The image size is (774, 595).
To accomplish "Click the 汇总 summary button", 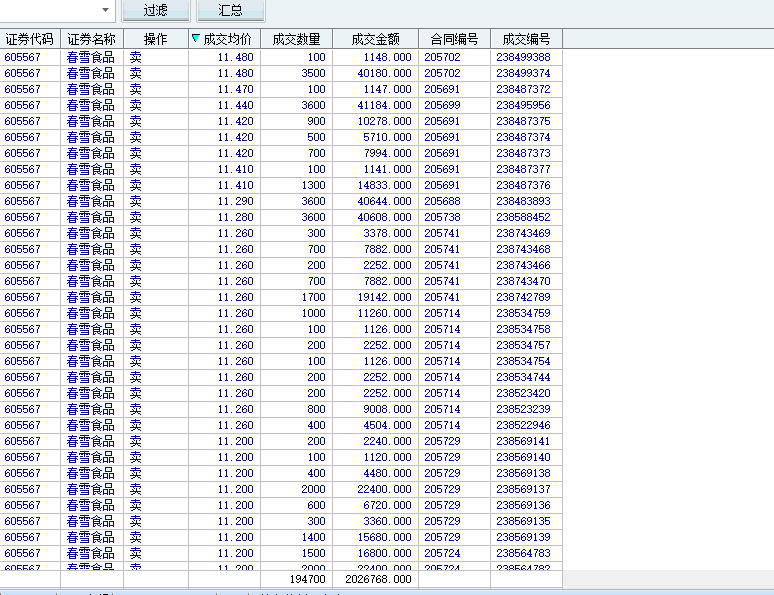I will 231,10.
